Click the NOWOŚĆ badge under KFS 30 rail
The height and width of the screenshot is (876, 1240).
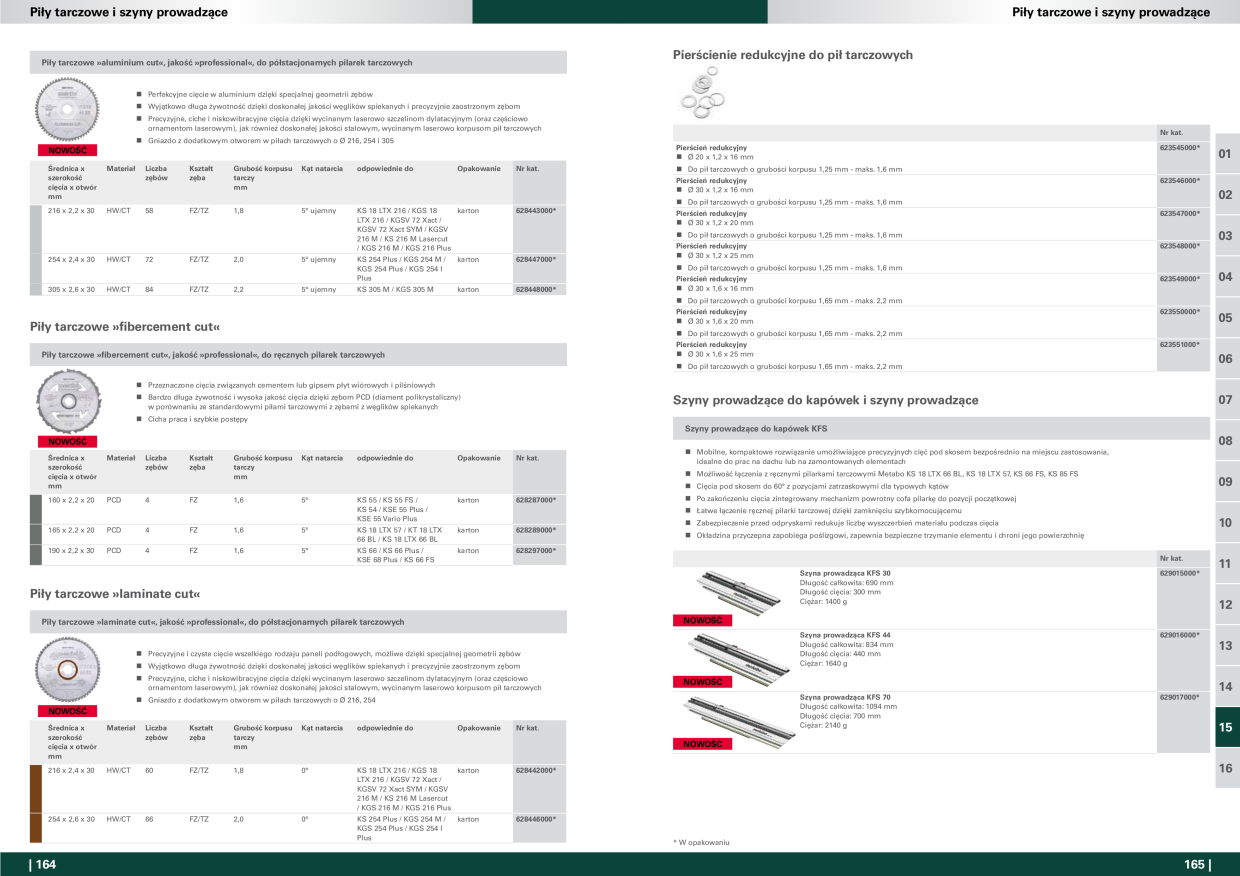pyautogui.click(x=702, y=620)
